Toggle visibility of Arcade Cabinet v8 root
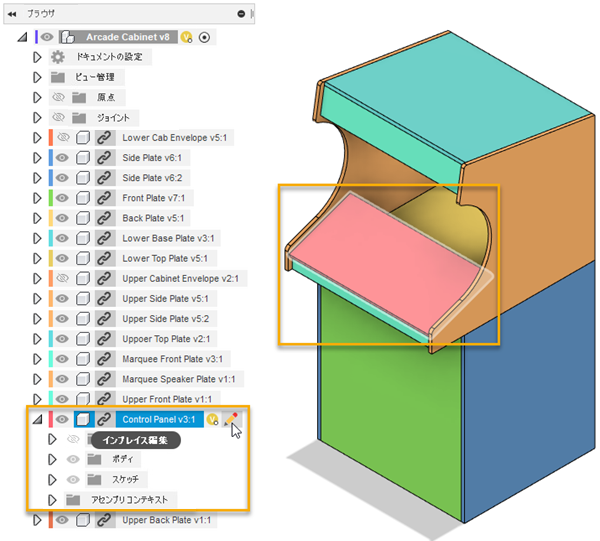The width and height of the screenshot is (600, 541). [47, 37]
